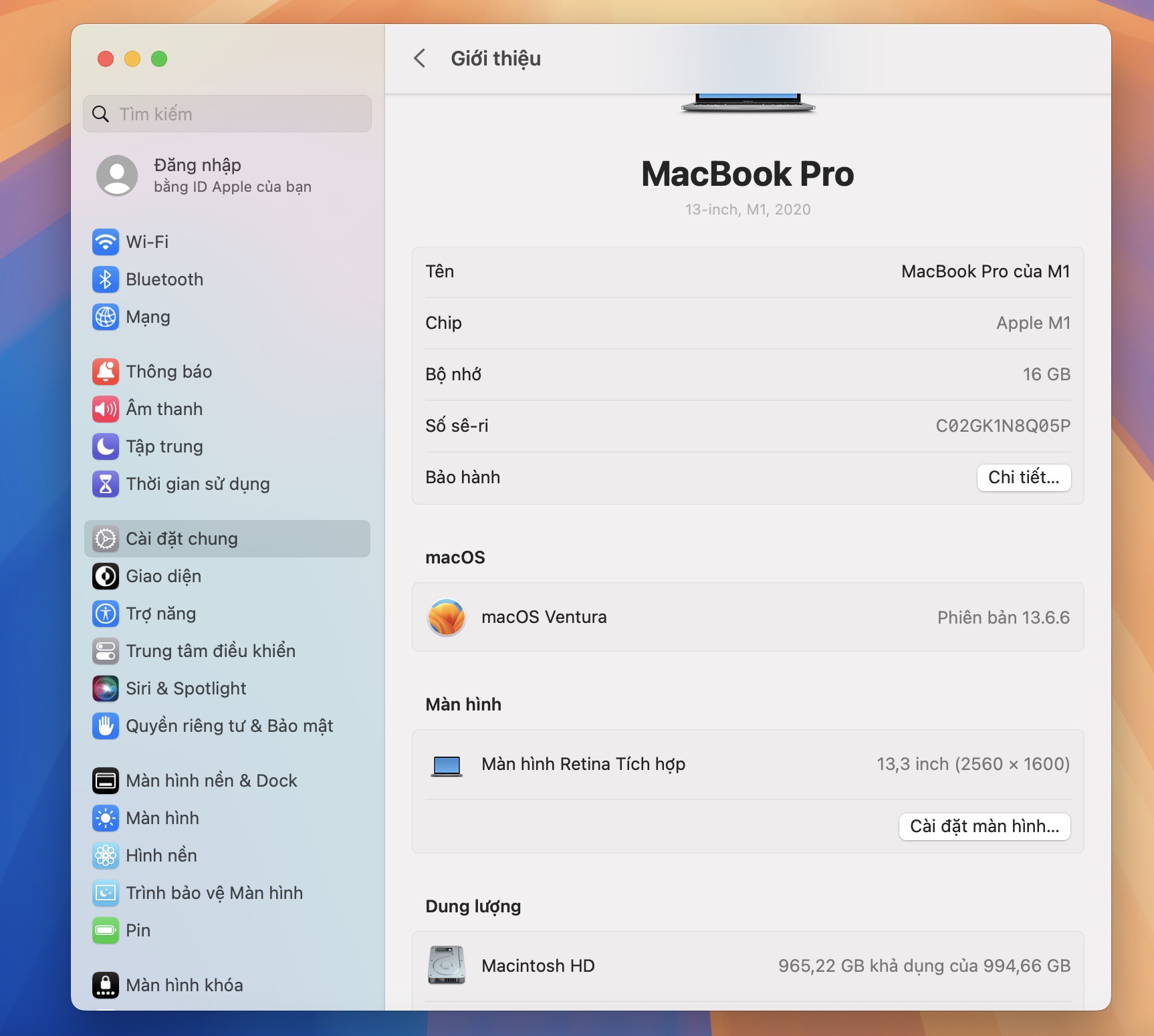The width and height of the screenshot is (1154, 1036).
Task: Click the search magnifier icon
Action: tap(100, 114)
